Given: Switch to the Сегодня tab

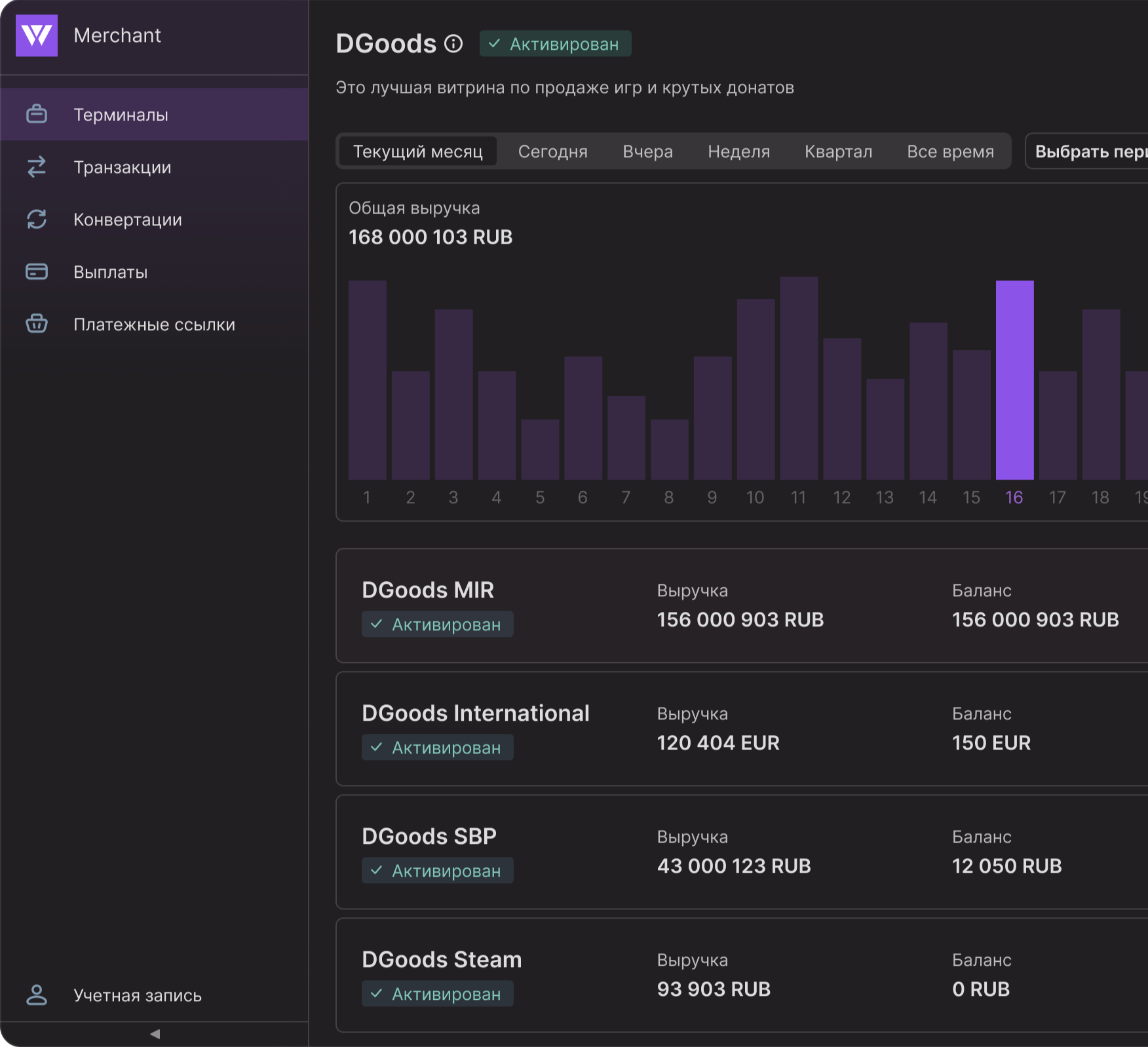Looking at the screenshot, I should coord(552,151).
